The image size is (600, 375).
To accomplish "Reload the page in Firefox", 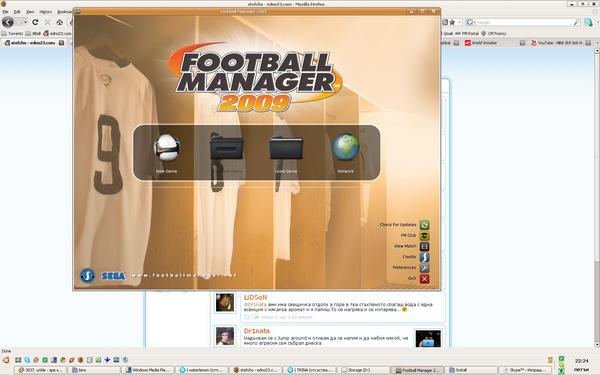I will 35,22.
